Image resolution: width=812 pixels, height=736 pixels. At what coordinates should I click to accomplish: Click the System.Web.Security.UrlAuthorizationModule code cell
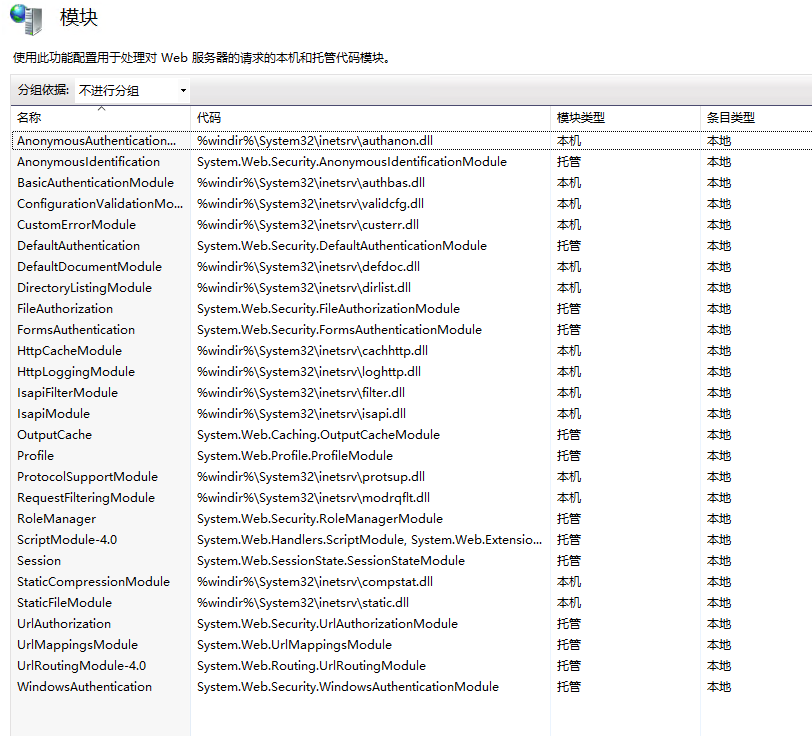point(327,624)
